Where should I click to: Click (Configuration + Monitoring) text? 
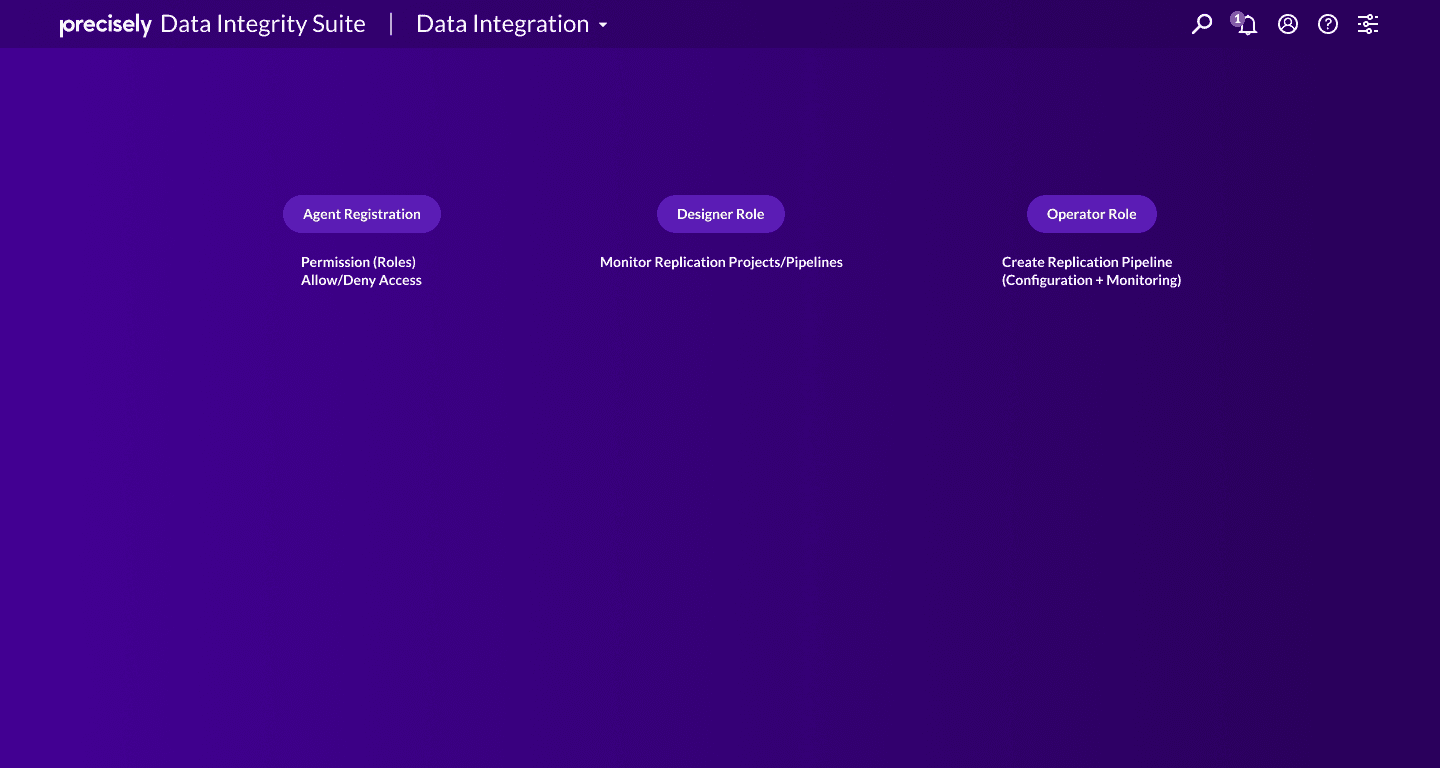(1091, 280)
